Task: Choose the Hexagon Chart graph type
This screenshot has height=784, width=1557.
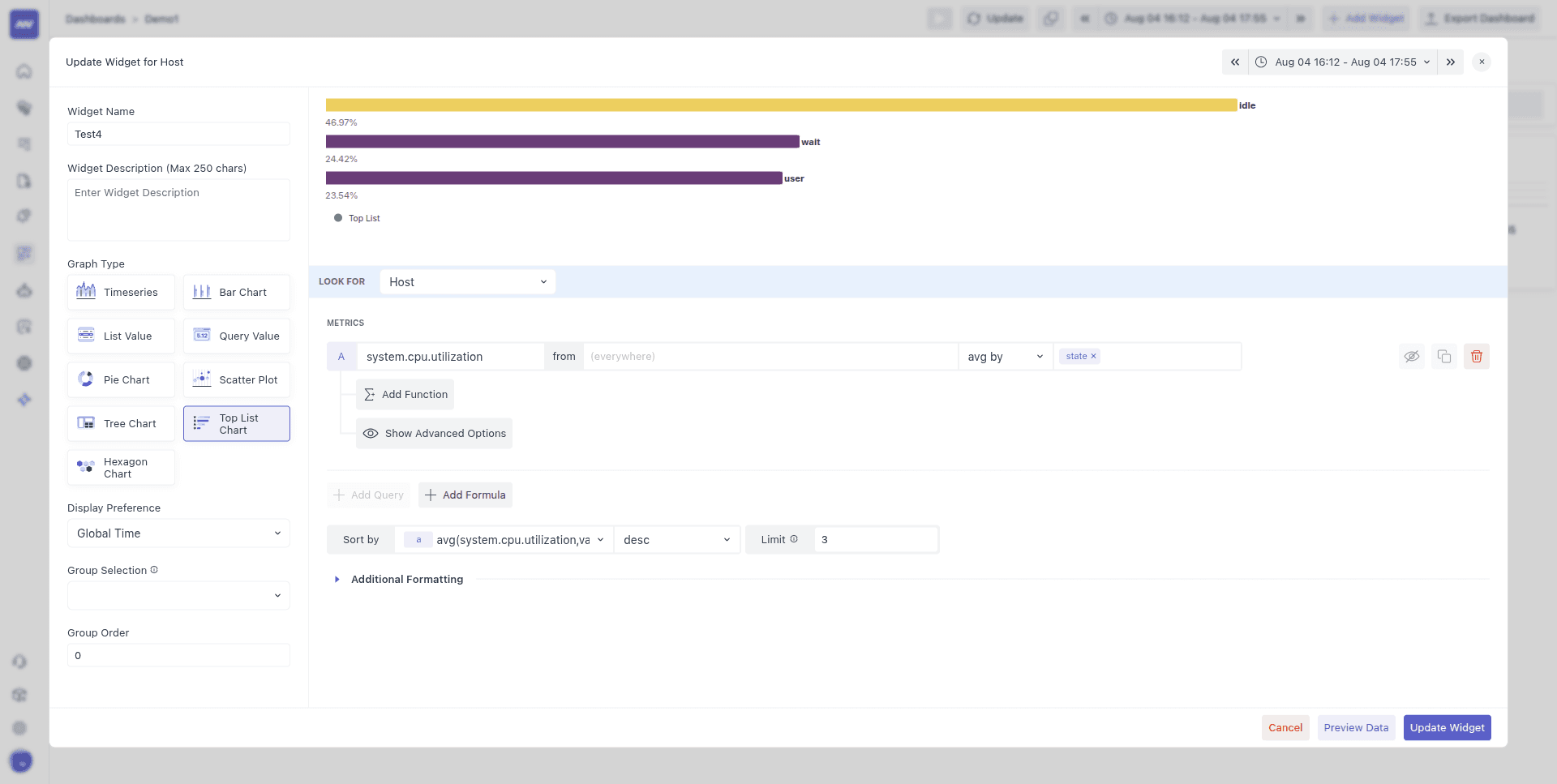Action: click(x=120, y=467)
